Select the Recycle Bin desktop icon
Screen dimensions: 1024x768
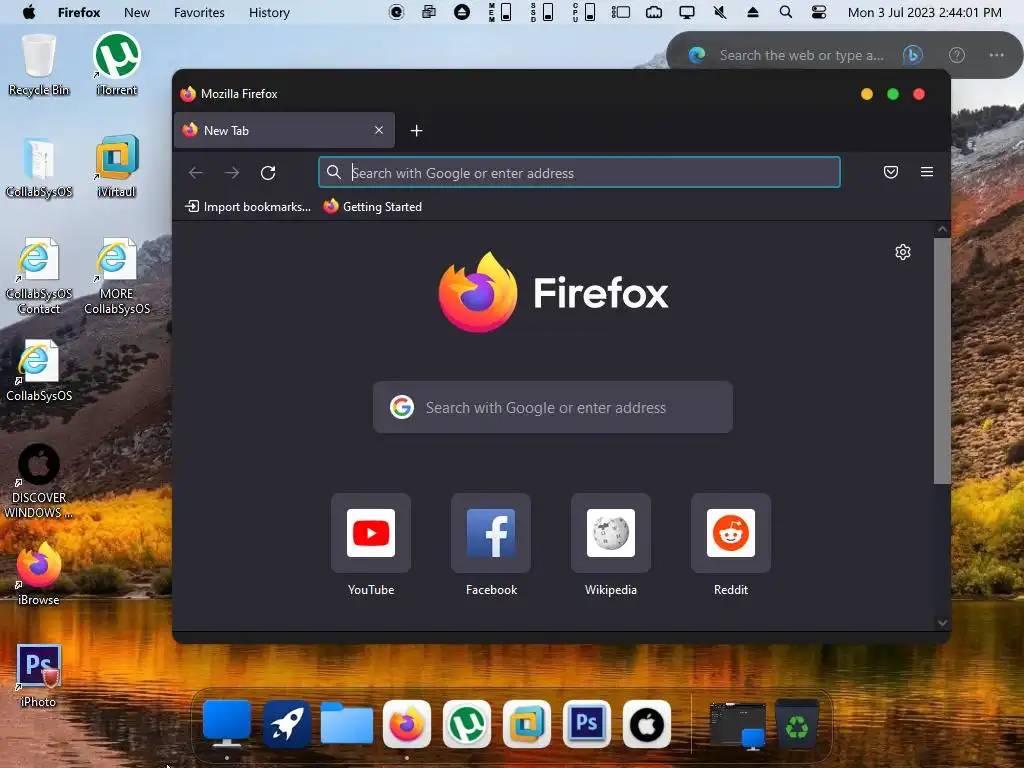coord(39,65)
